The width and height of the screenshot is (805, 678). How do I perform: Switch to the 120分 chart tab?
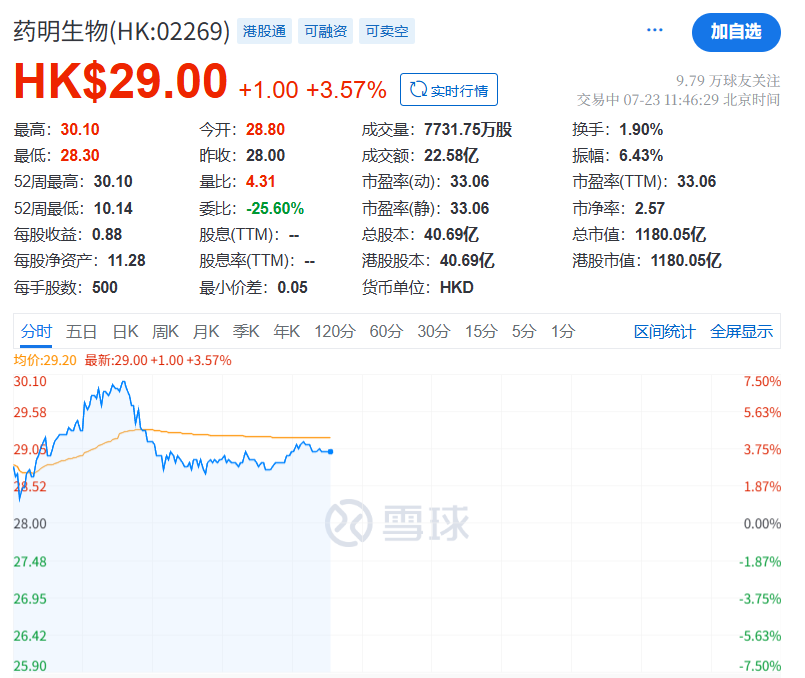[x=335, y=332]
